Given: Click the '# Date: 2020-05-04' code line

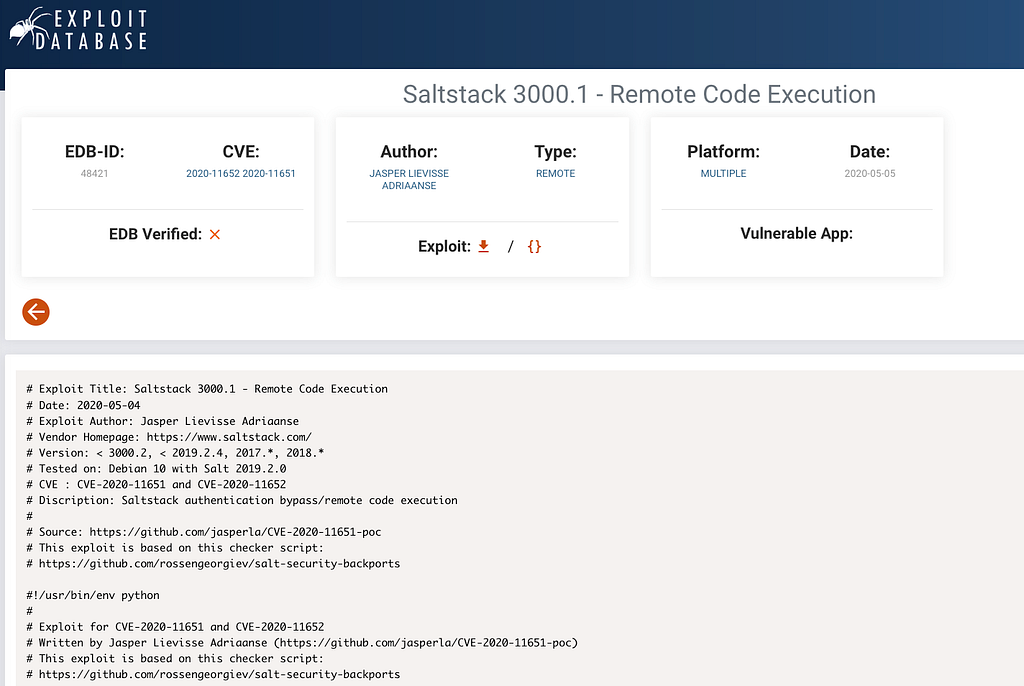Looking at the screenshot, I should click(x=83, y=405).
